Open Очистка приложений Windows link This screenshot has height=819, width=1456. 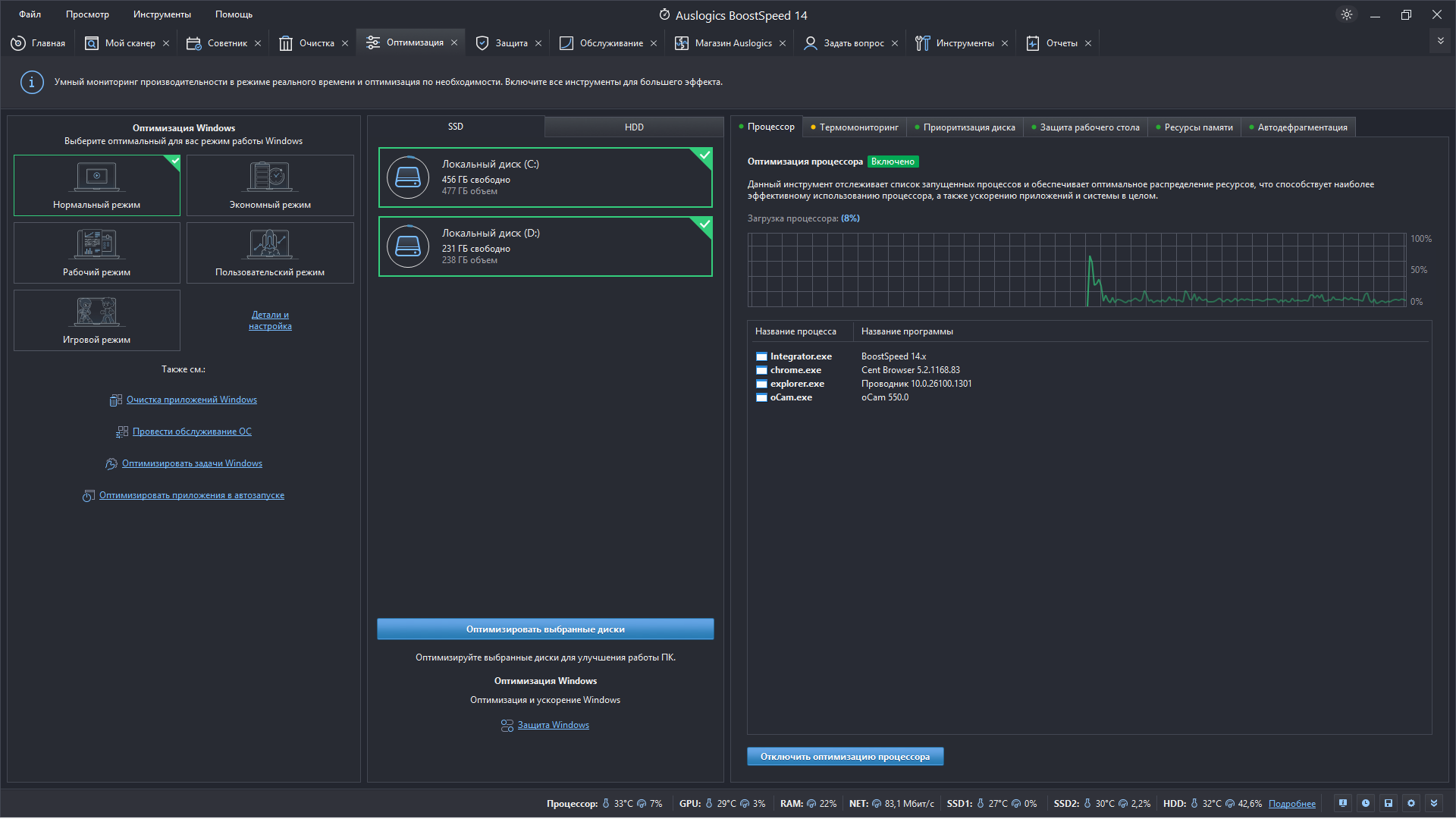point(192,400)
